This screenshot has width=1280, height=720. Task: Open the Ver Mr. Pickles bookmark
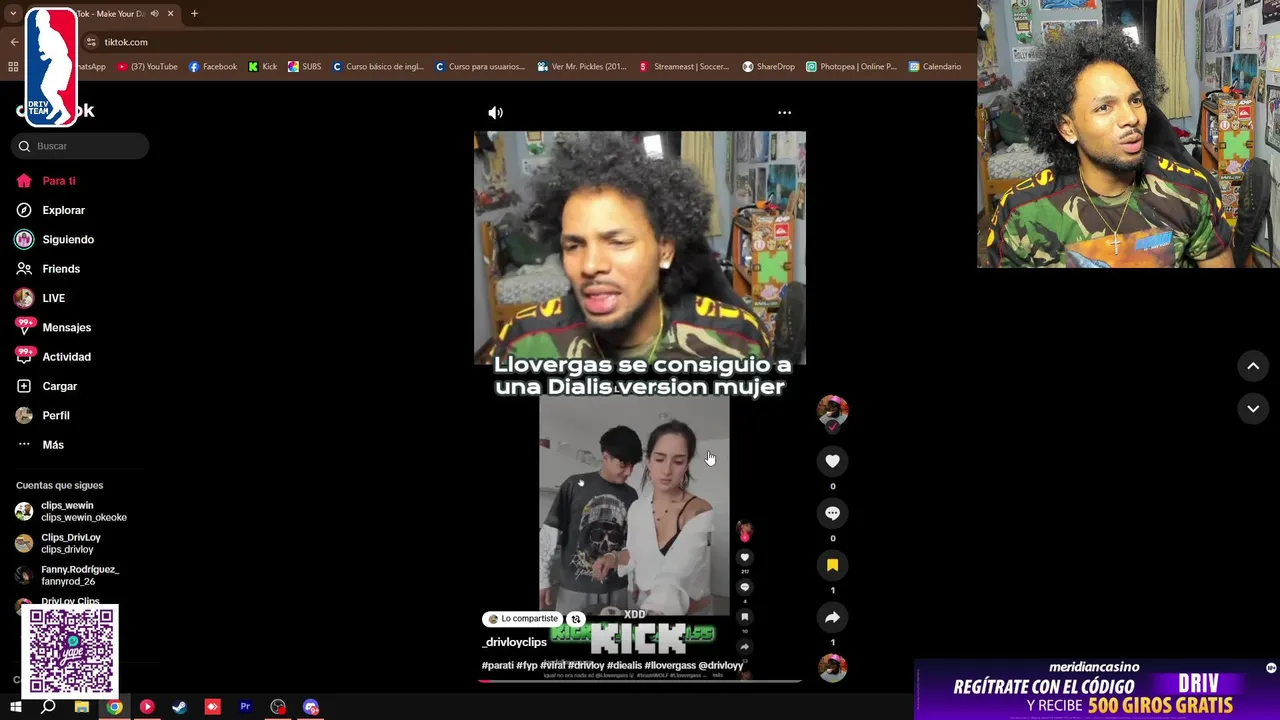pyautogui.click(x=582, y=67)
